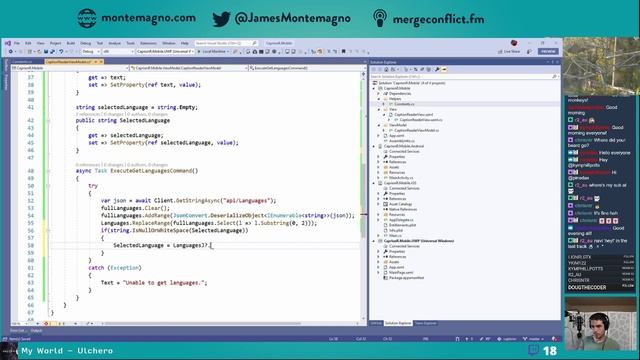
Task: Select Asset Catalogs in iOS project
Action: tap(400, 204)
